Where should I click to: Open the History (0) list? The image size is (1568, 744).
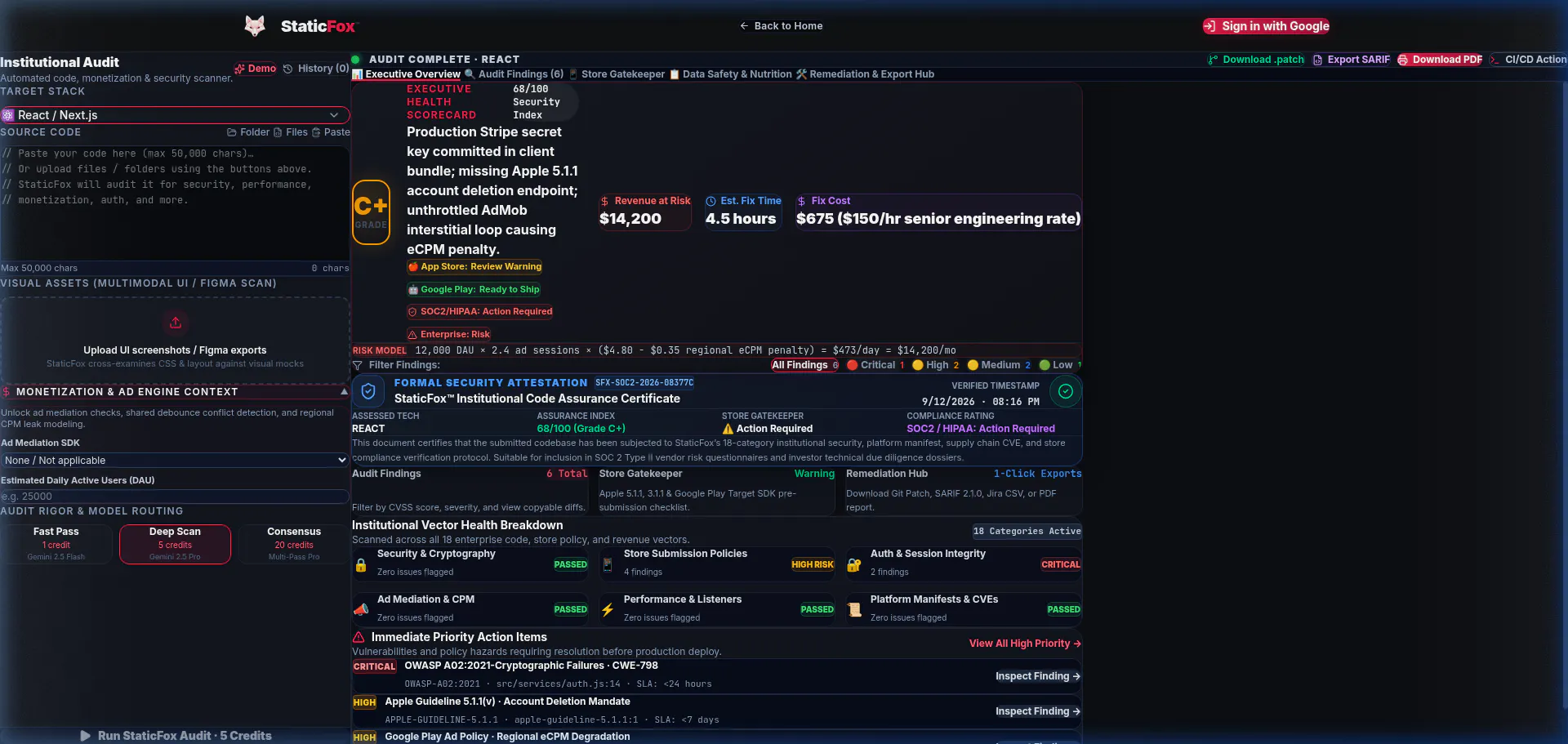pos(316,69)
